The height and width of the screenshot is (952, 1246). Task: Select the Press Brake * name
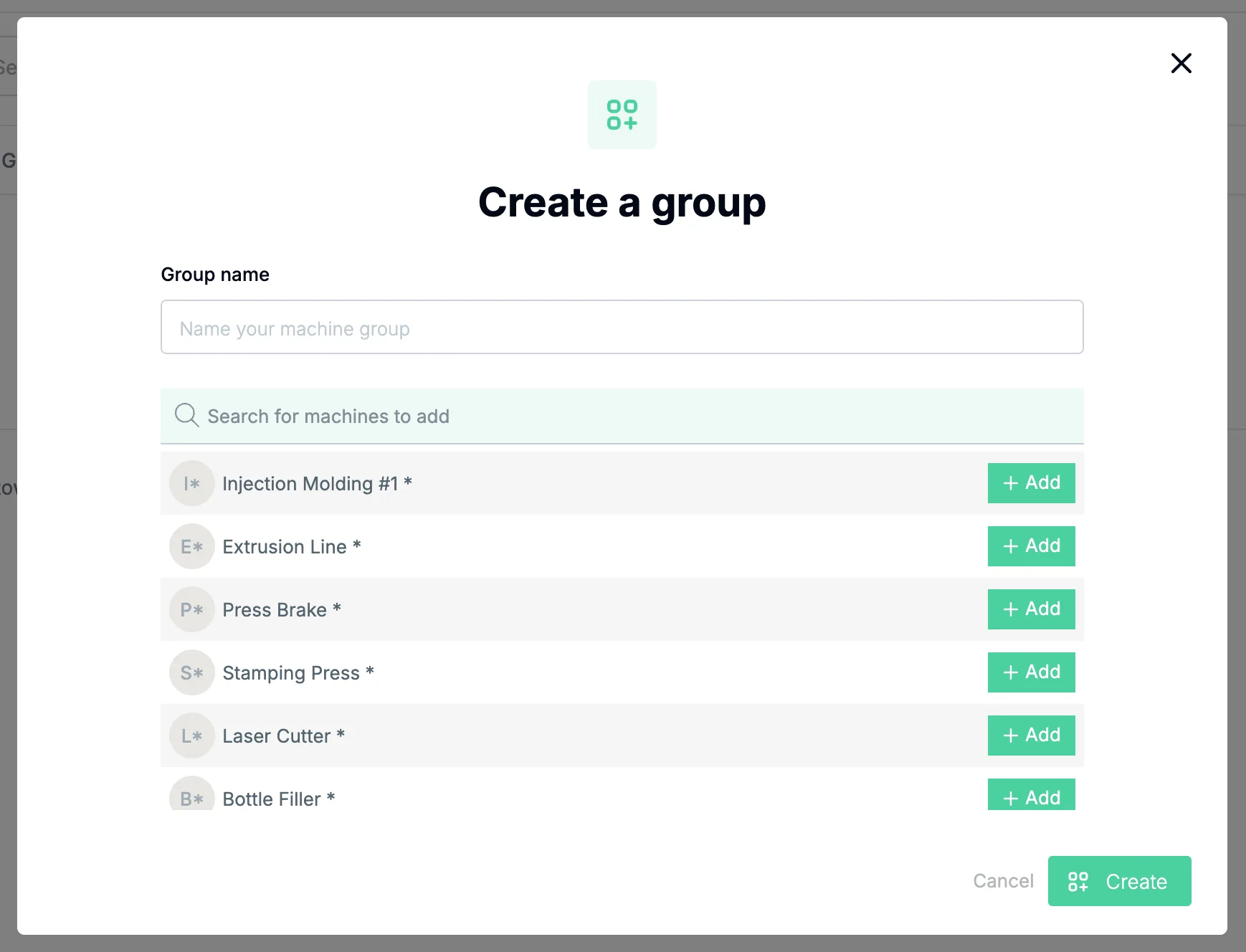pyautogui.click(x=282, y=610)
